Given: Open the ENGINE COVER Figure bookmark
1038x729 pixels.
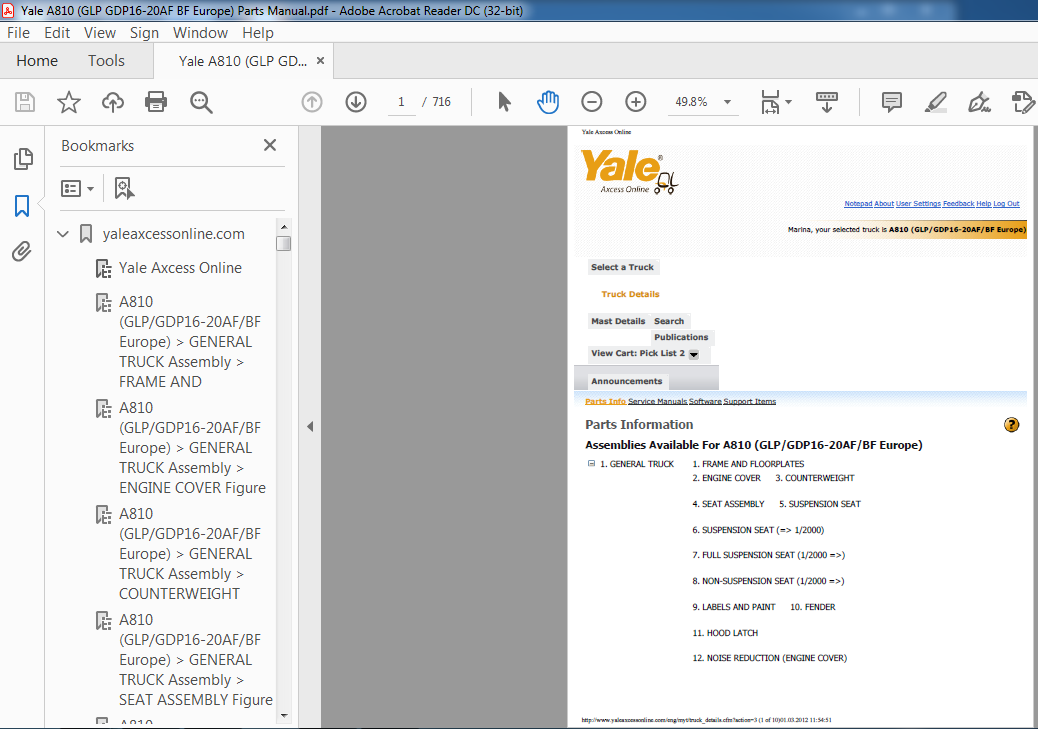Looking at the screenshot, I should (193, 448).
